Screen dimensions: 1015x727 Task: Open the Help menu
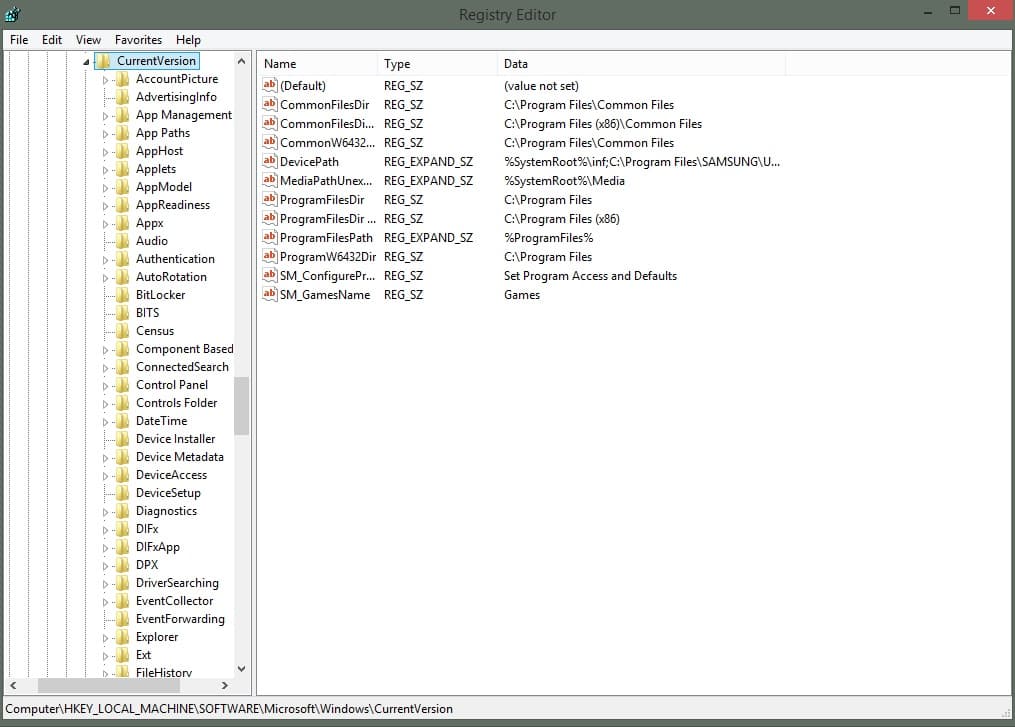click(188, 39)
